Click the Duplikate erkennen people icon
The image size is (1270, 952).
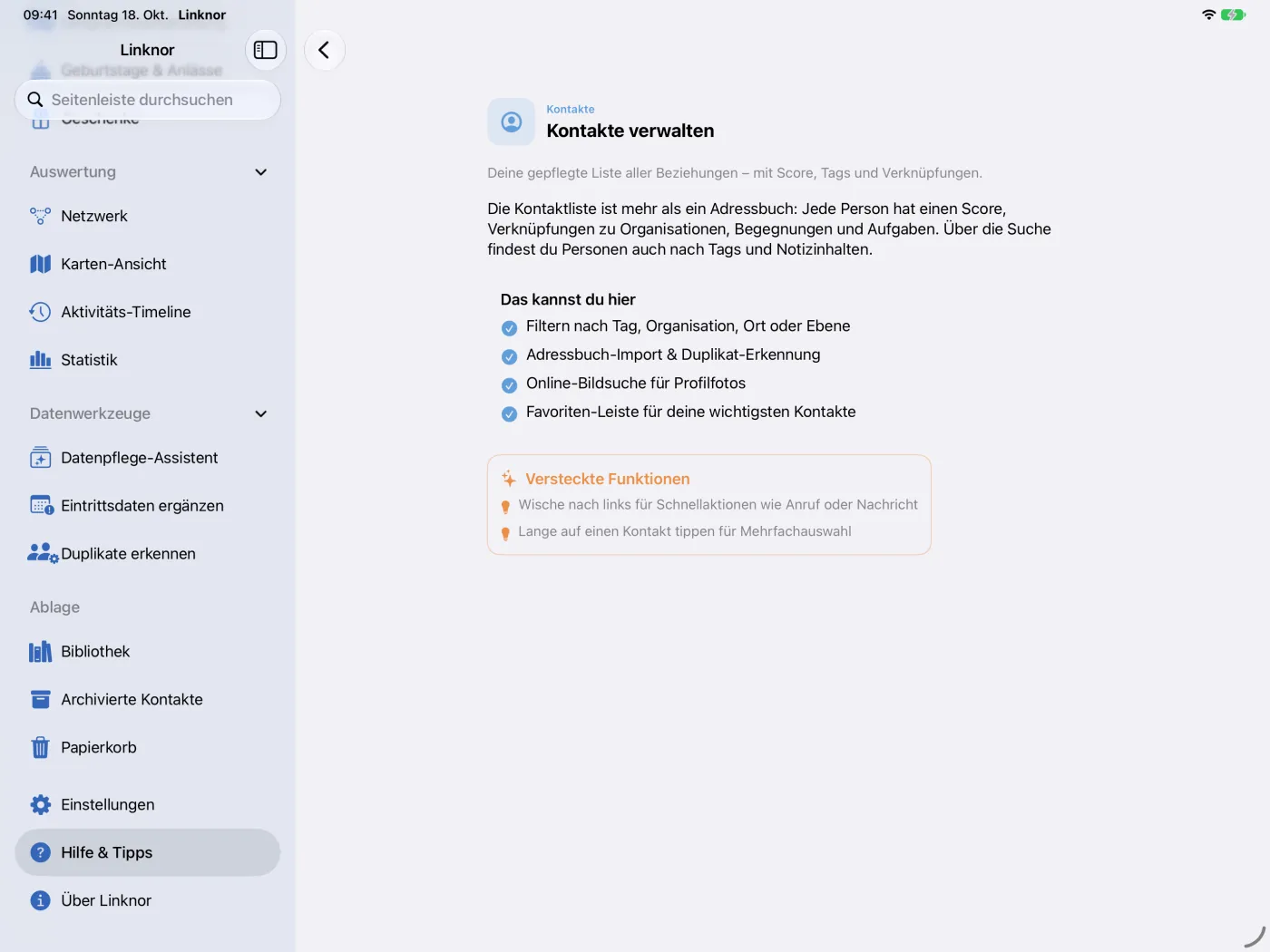coord(43,554)
